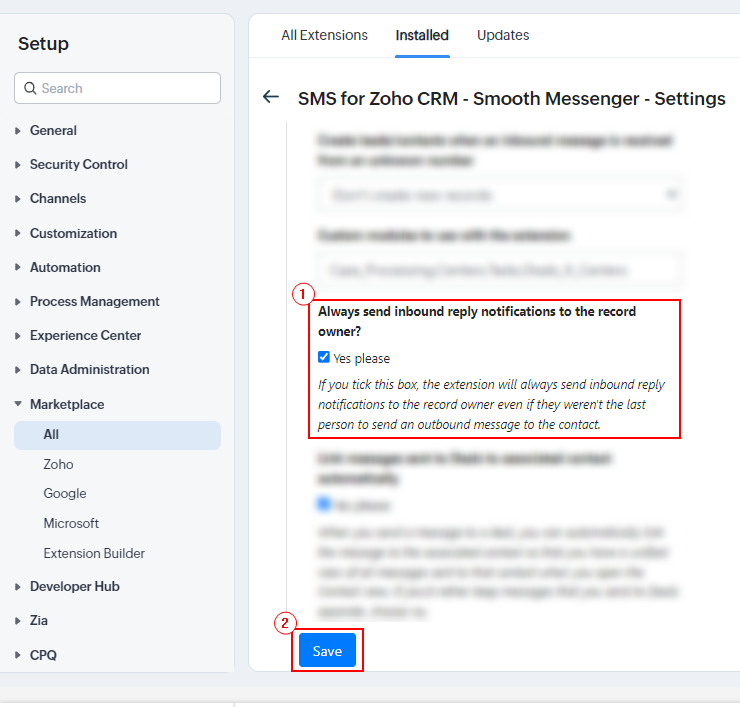The height and width of the screenshot is (707, 740).
Task: Click the Data Administration label
Action: (x=90, y=370)
